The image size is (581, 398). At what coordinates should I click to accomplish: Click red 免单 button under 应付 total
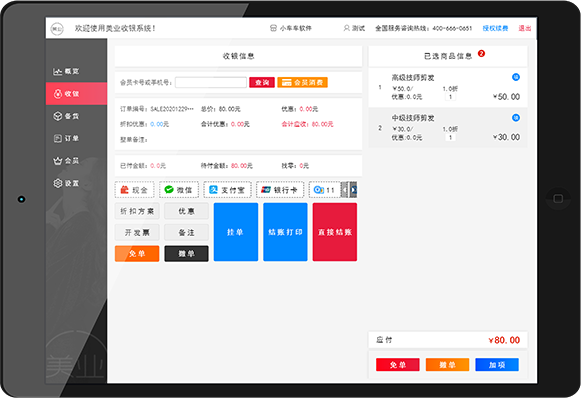[x=398, y=365]
